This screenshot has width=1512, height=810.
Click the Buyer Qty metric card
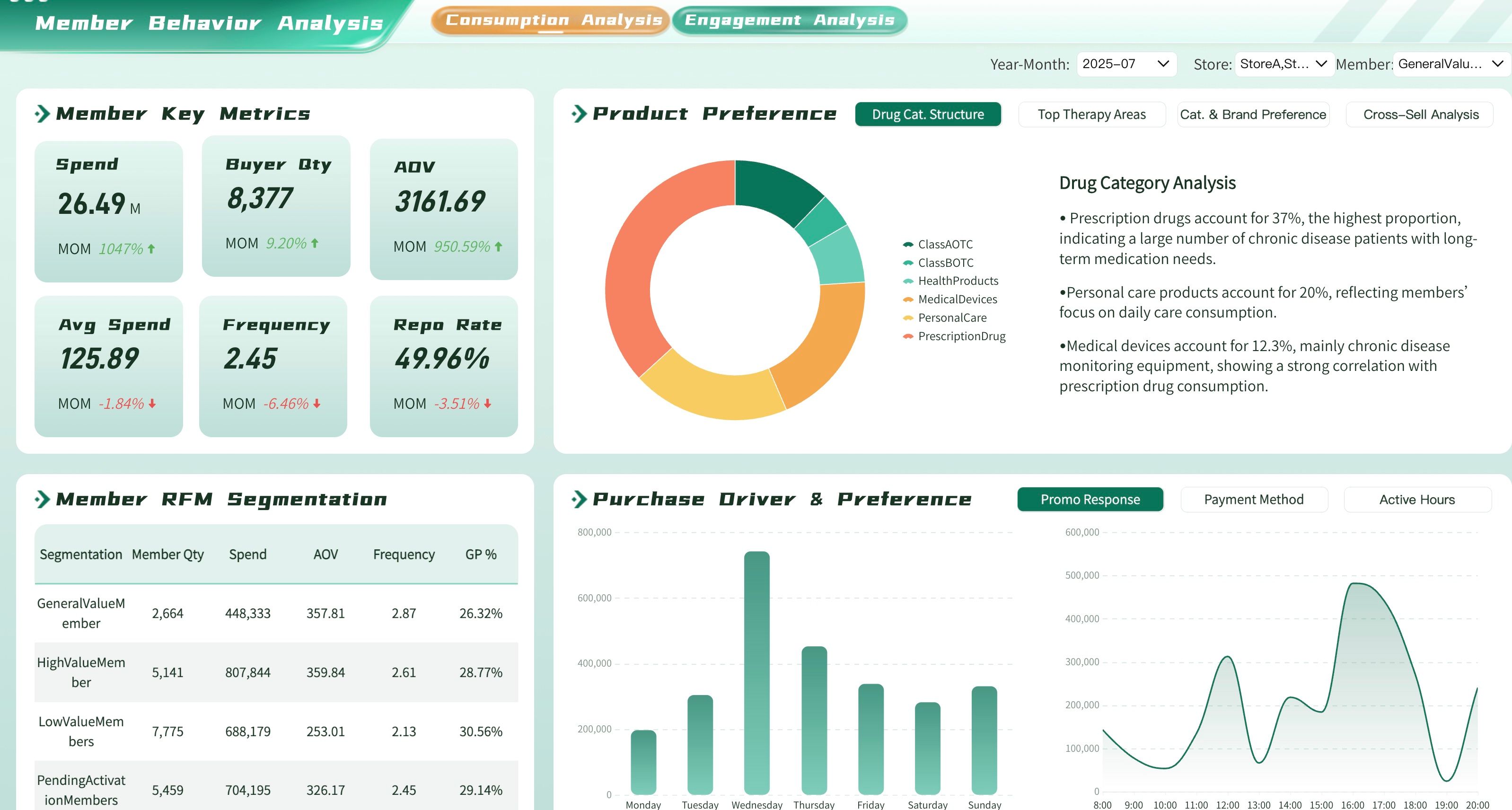tap(276, 206)
